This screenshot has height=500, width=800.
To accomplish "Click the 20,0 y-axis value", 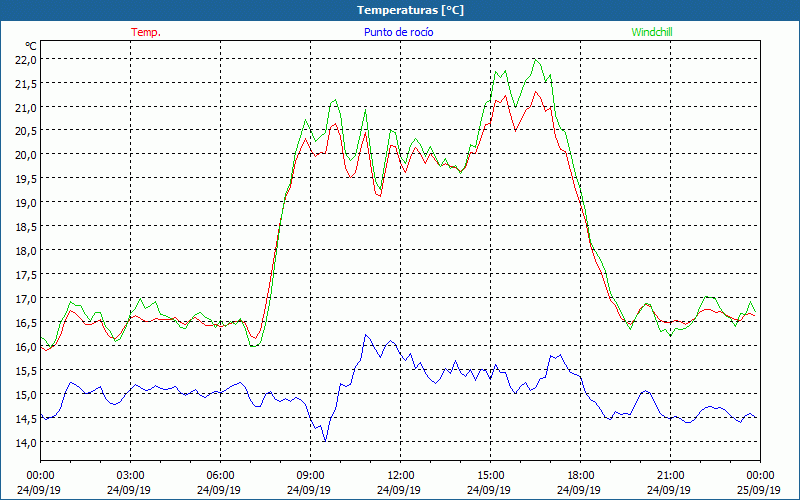I will click(x=26, y=155).
